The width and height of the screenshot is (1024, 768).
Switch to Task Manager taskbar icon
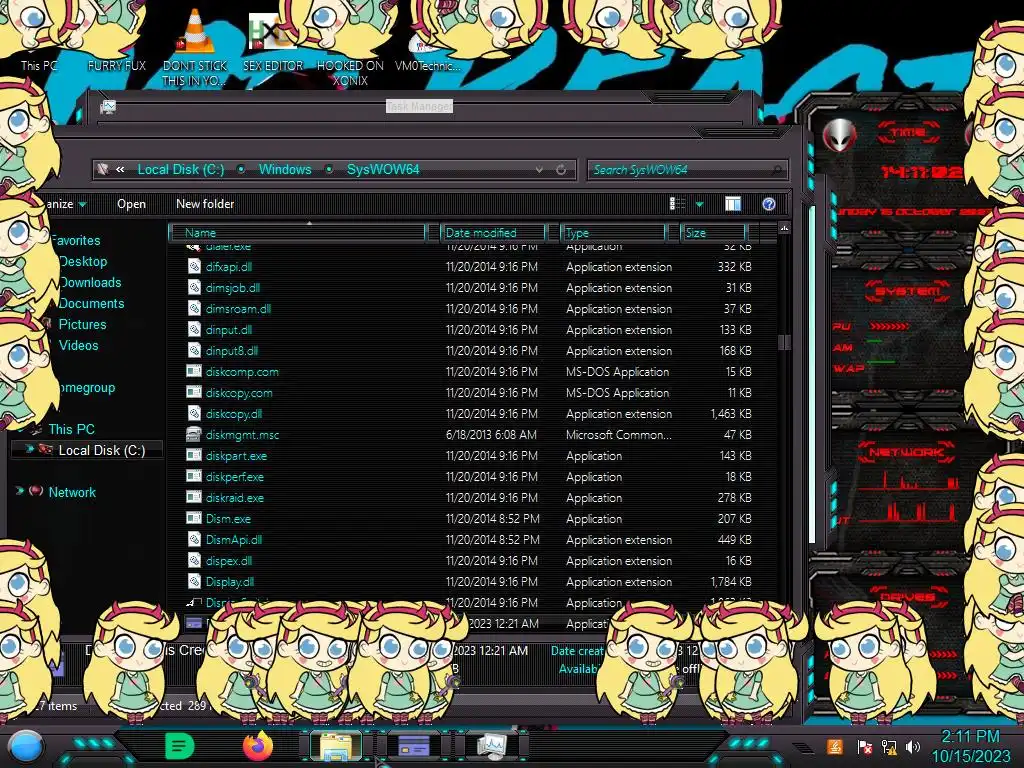[491, 746]
